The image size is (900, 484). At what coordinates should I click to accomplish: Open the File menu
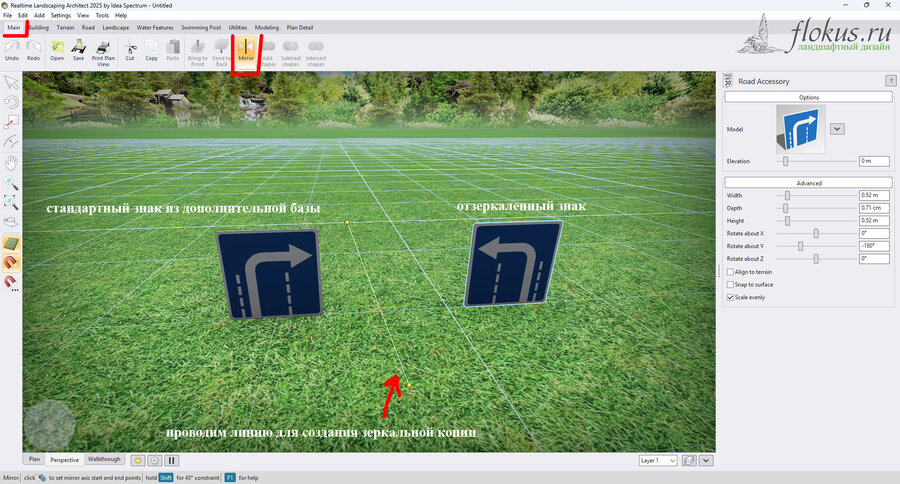pos(7,16)
